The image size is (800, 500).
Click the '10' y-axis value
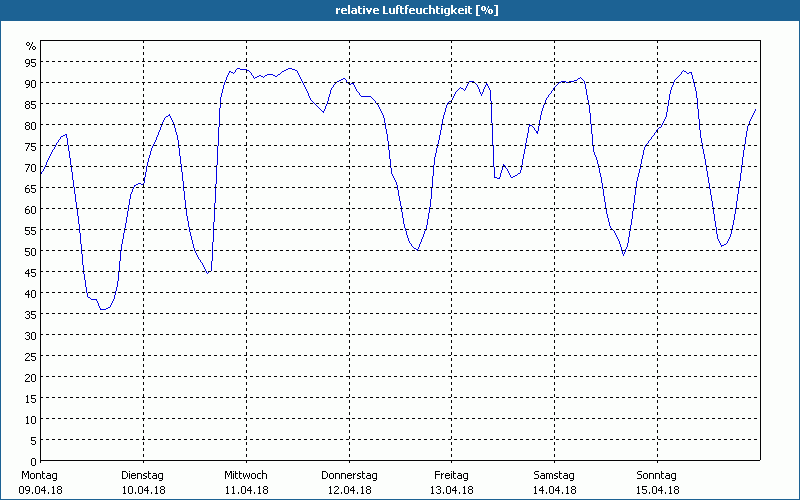click(x=31, y=419)
